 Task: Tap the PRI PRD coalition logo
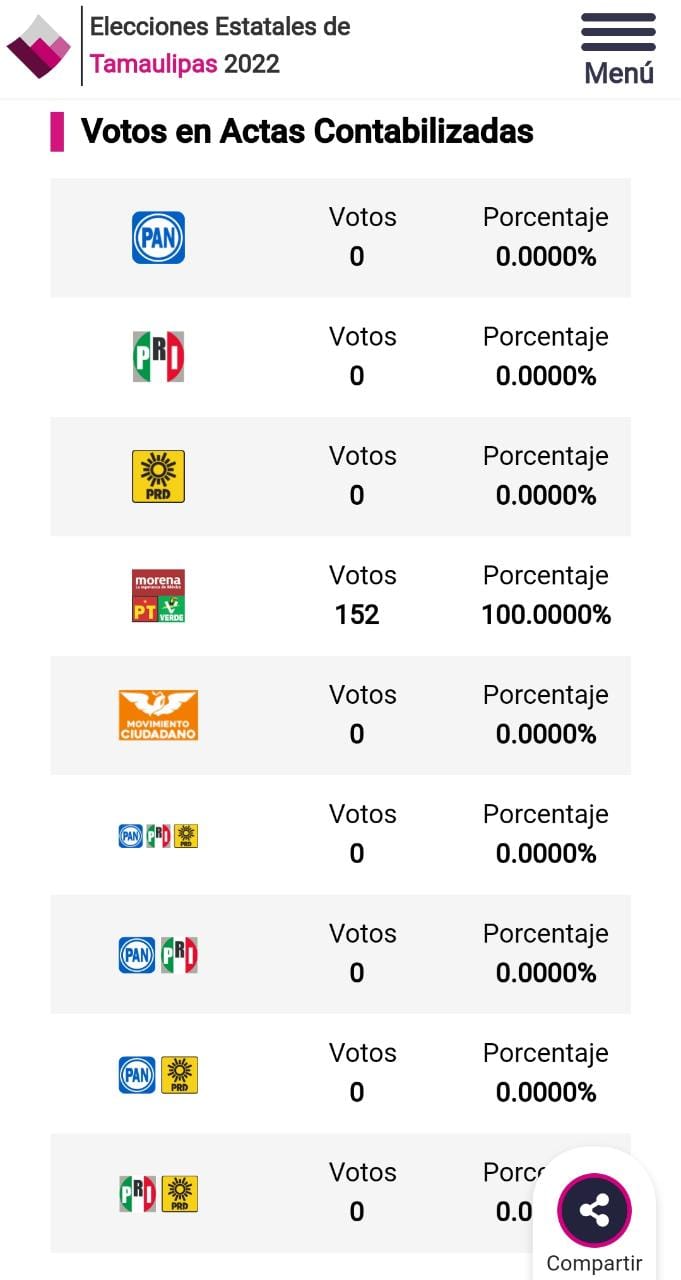(158, 1194)
